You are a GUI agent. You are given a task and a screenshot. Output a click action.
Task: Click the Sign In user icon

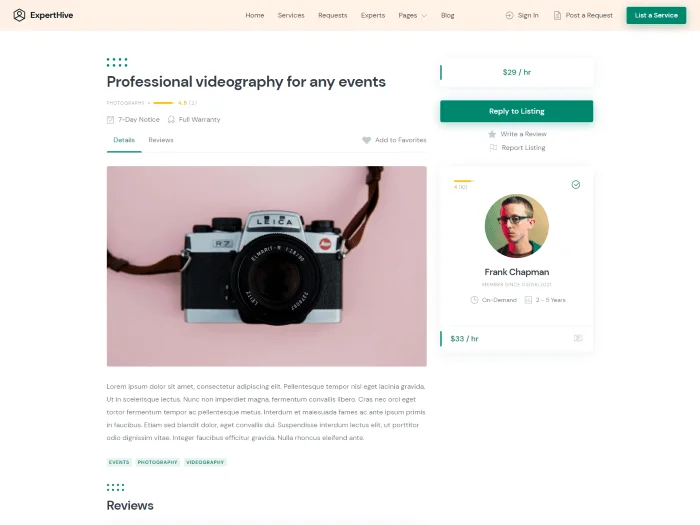[509, 15]
